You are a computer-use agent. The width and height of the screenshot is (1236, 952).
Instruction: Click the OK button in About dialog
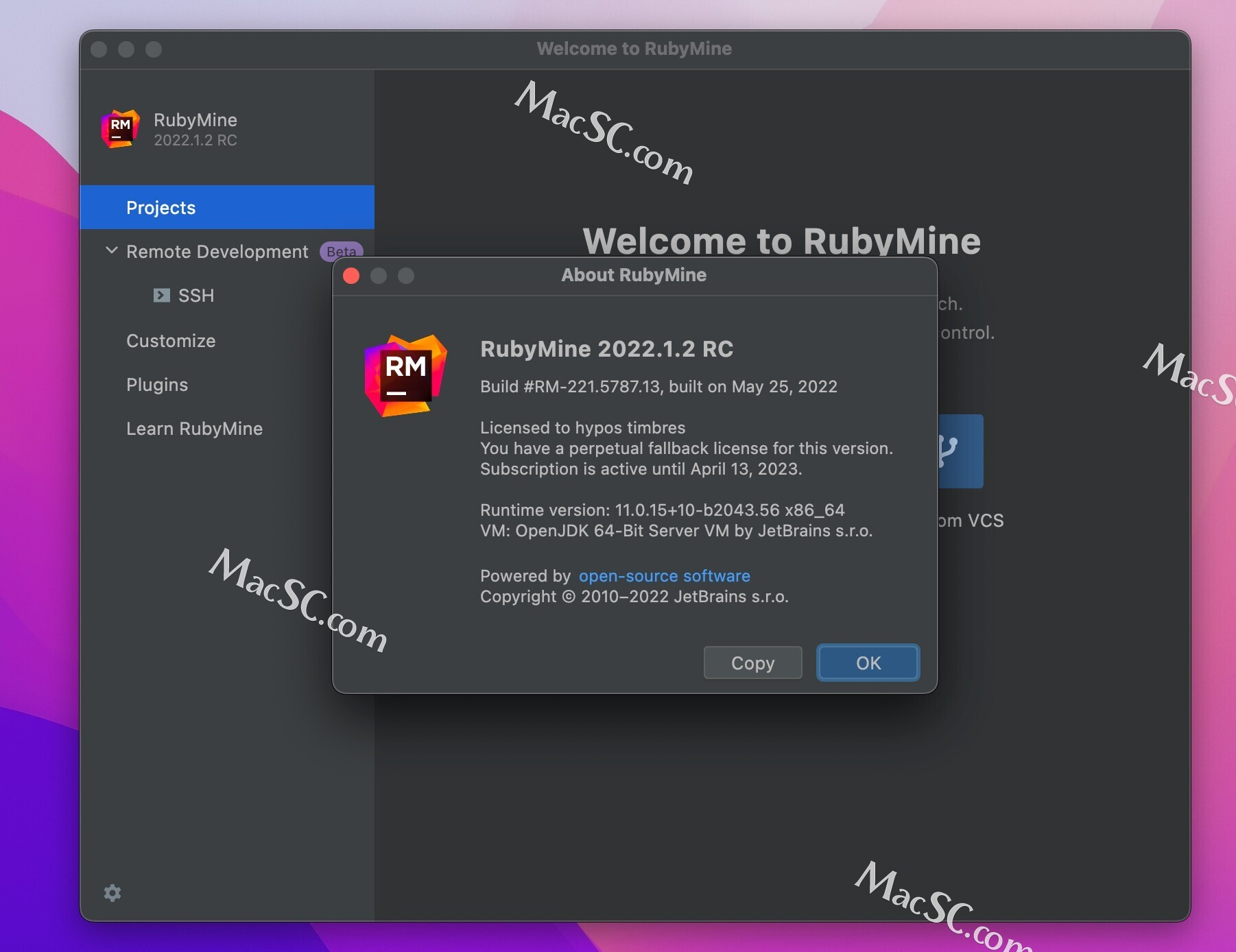tap(868, 663)
